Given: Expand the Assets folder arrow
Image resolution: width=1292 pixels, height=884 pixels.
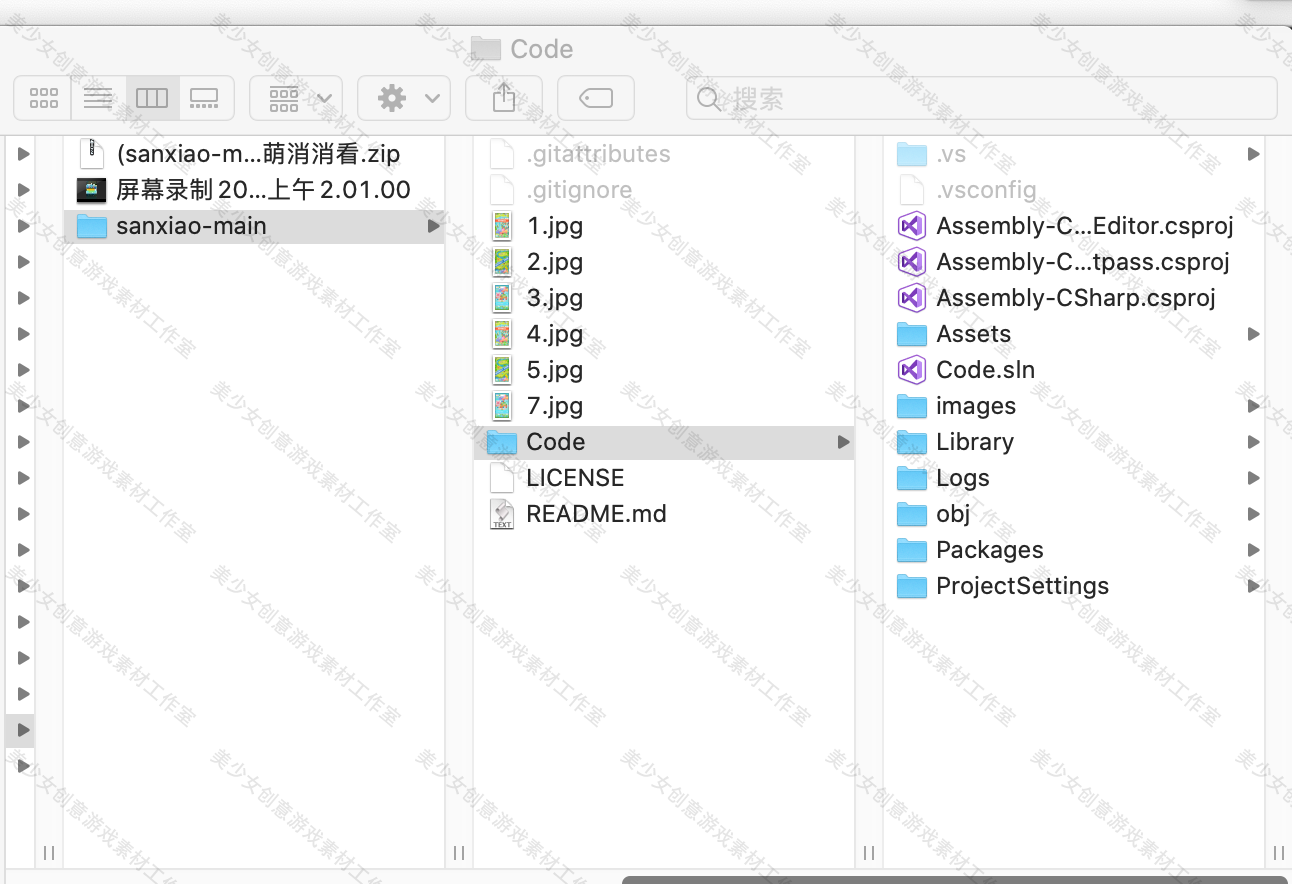Looking at the screenshot, I should [1253, 334].
